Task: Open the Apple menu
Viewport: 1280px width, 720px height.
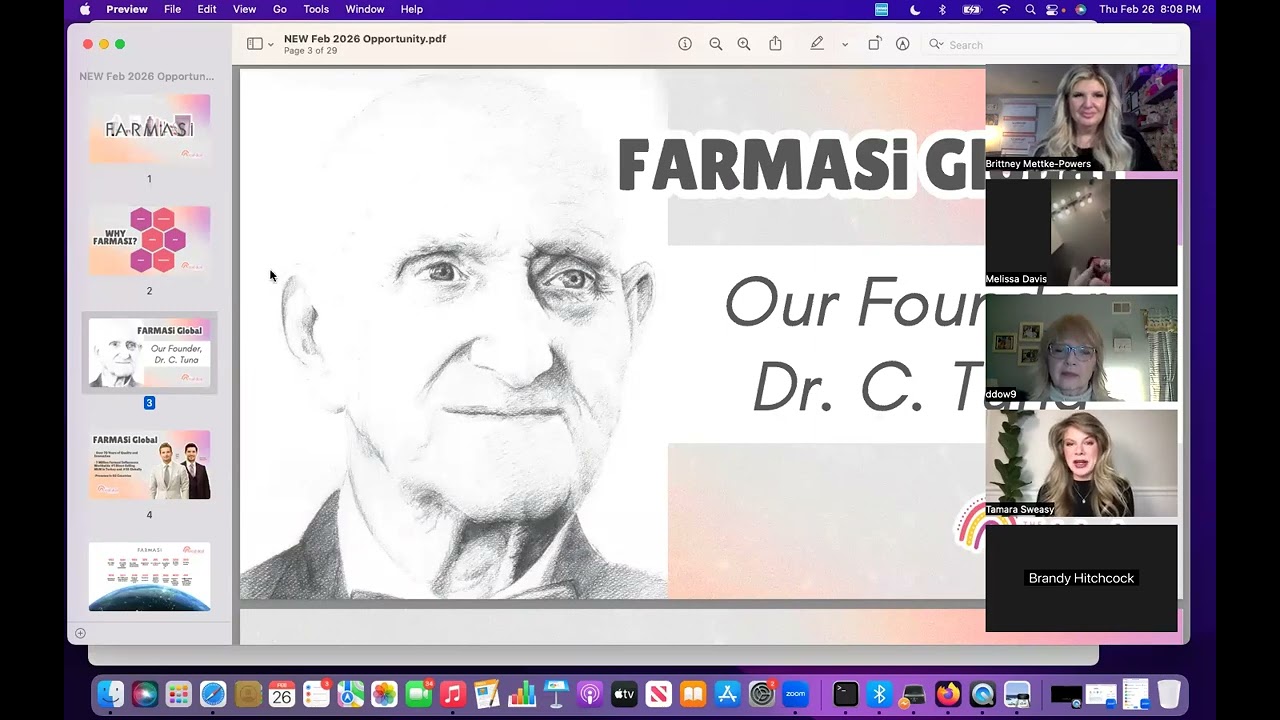Action: coord(85,9)
